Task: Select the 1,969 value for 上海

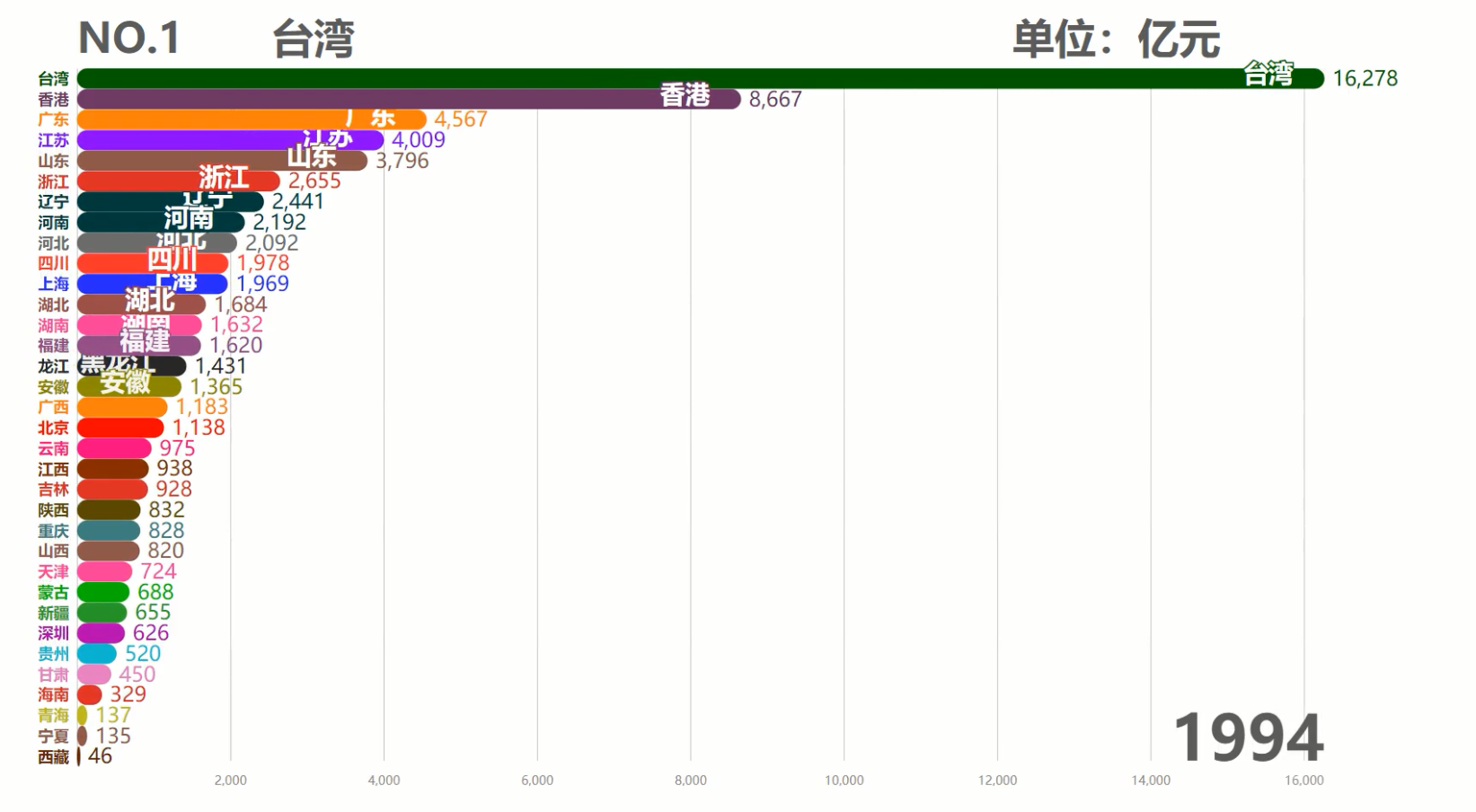Action: coord(262,284)
